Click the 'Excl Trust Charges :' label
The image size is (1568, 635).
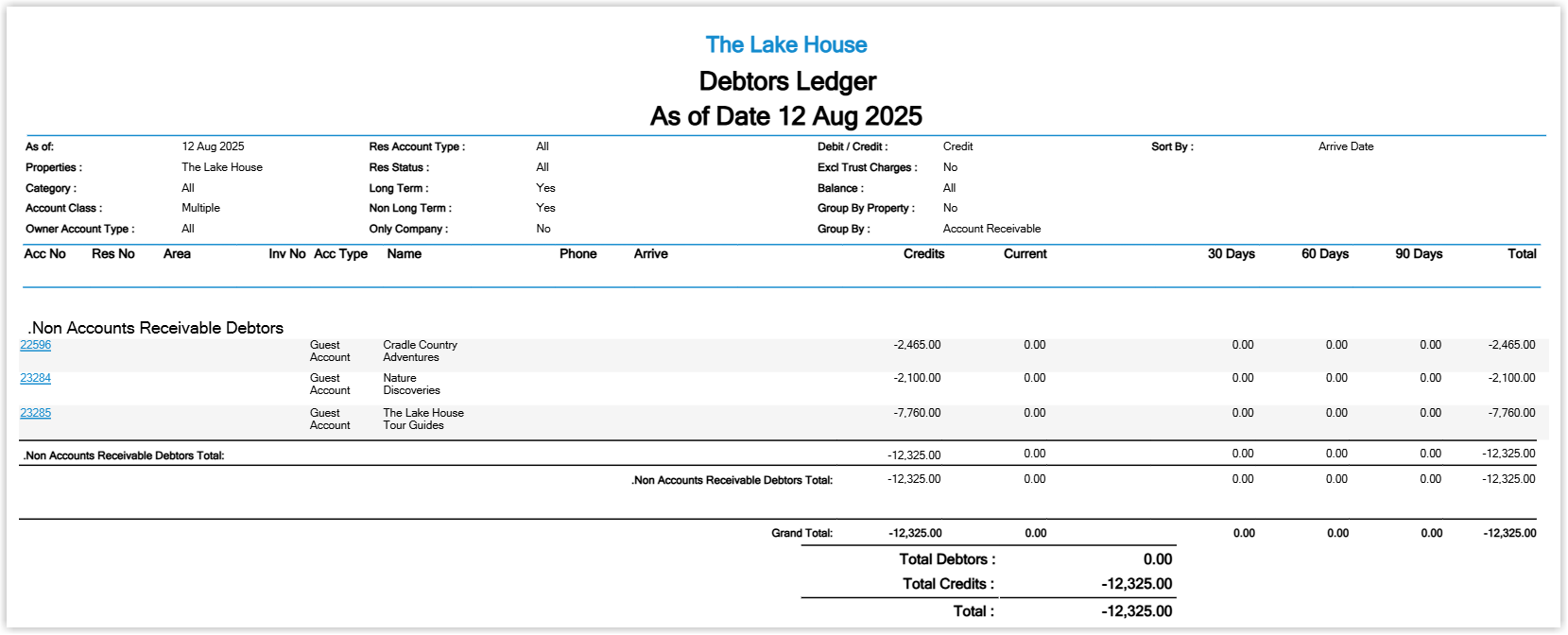868,167
